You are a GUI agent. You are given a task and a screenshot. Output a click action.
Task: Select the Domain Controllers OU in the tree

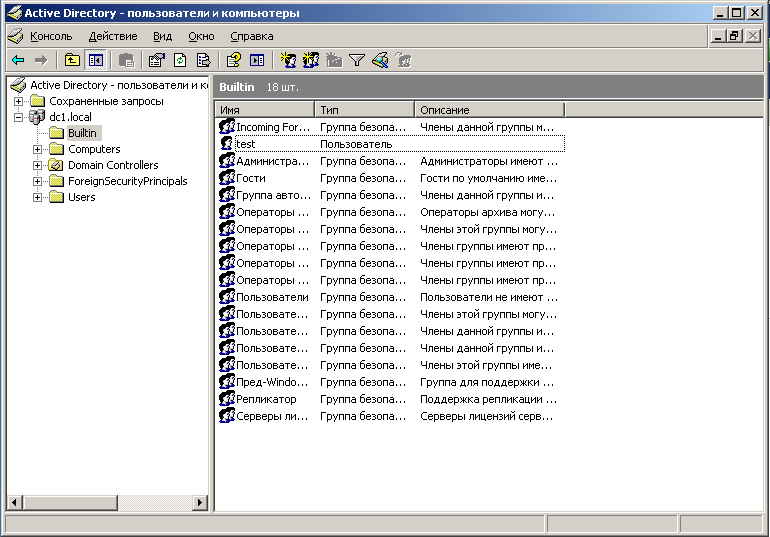113,165
